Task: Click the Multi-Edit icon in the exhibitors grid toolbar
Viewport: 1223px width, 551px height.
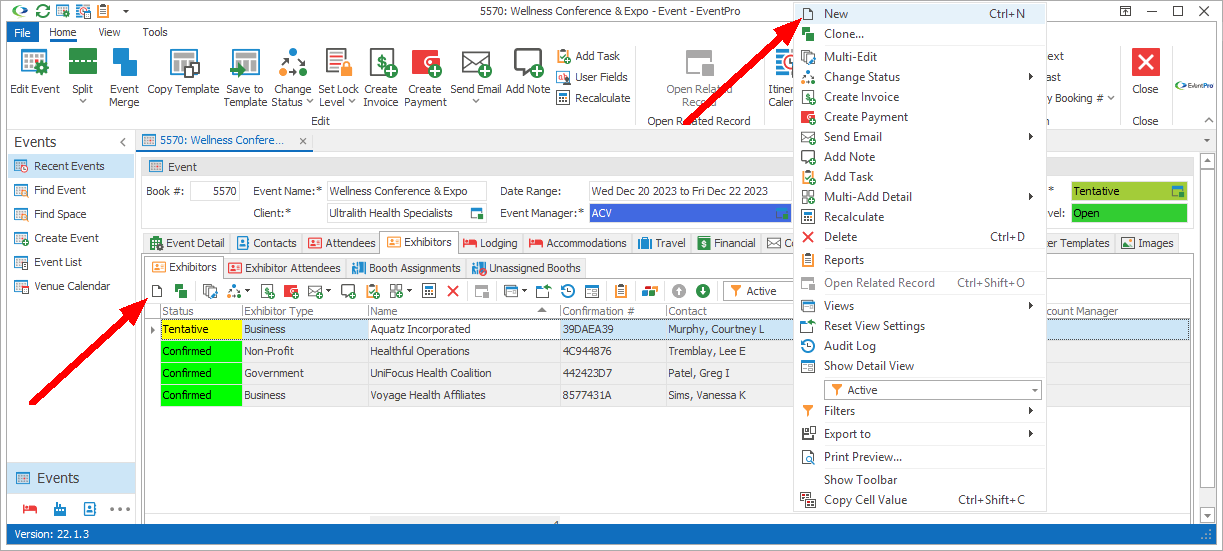Action: click(x=209, y=291)
